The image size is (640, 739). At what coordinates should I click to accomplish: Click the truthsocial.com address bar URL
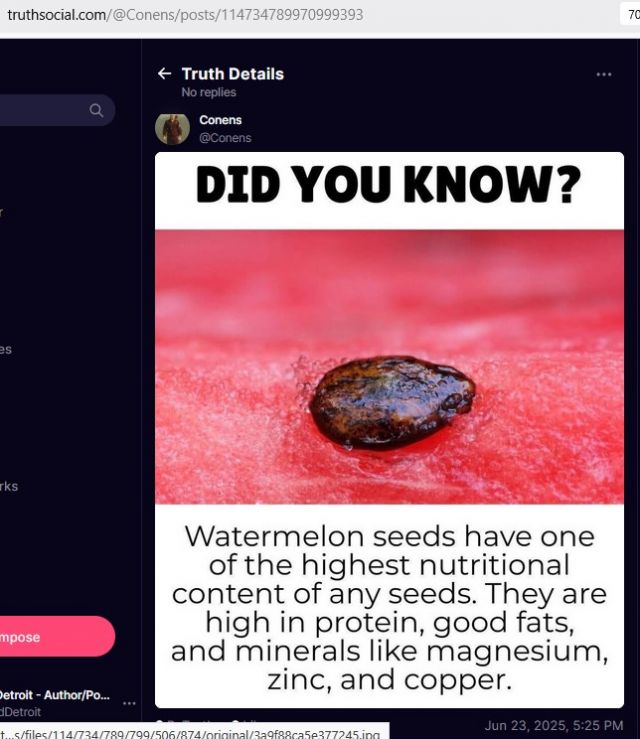point(185,15)
